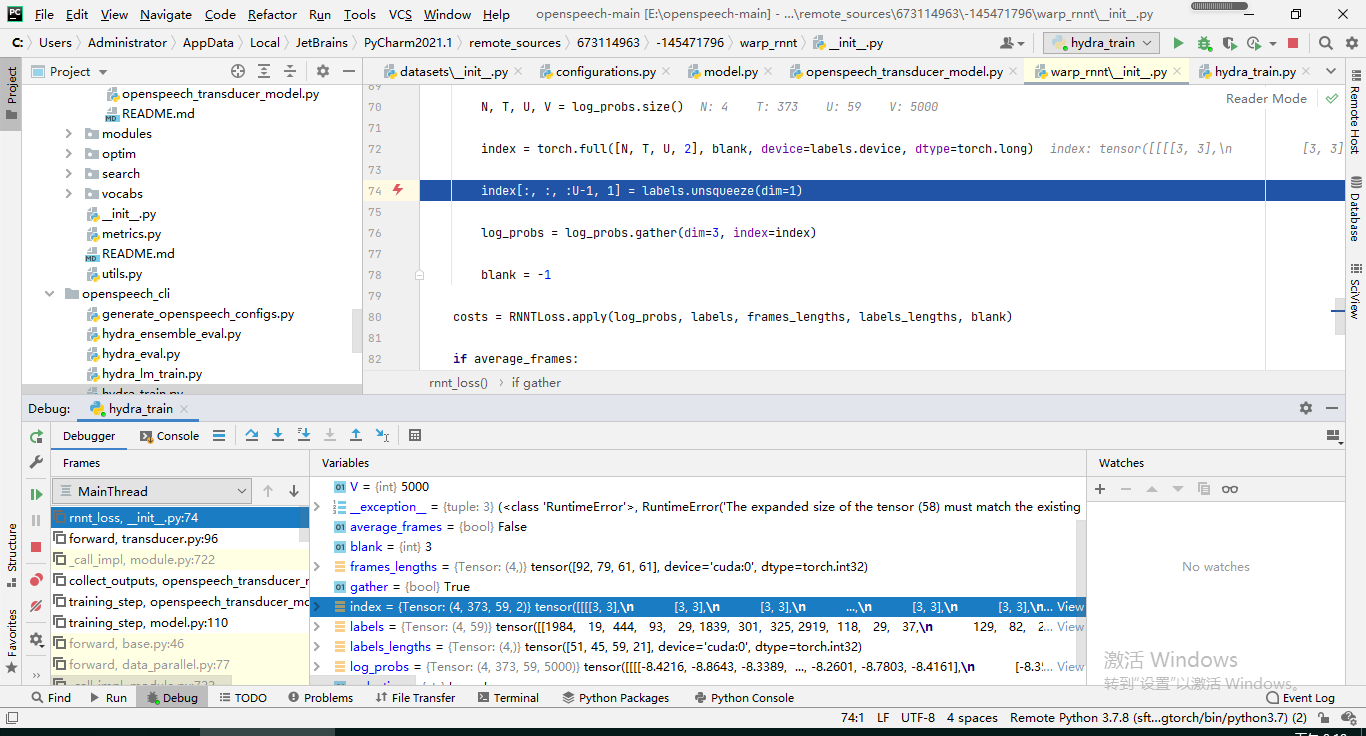Open Evaluate Expression via calculator icon
Screen dimensions: 1366x736
pyautogui.click(x=415, y=435)
